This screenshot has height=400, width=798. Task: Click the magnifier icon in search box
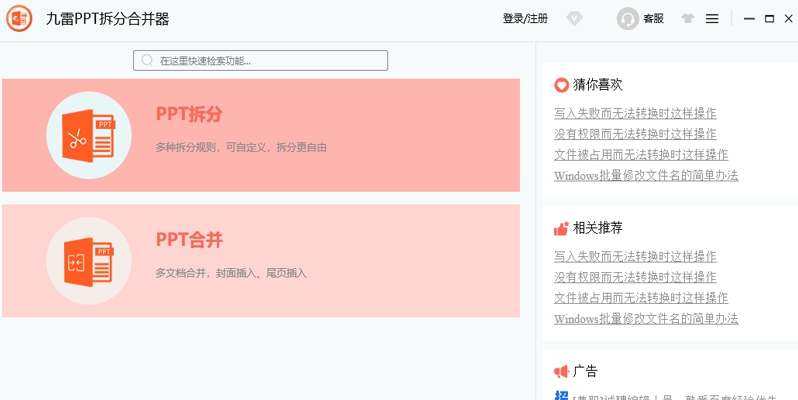[148, 61]
